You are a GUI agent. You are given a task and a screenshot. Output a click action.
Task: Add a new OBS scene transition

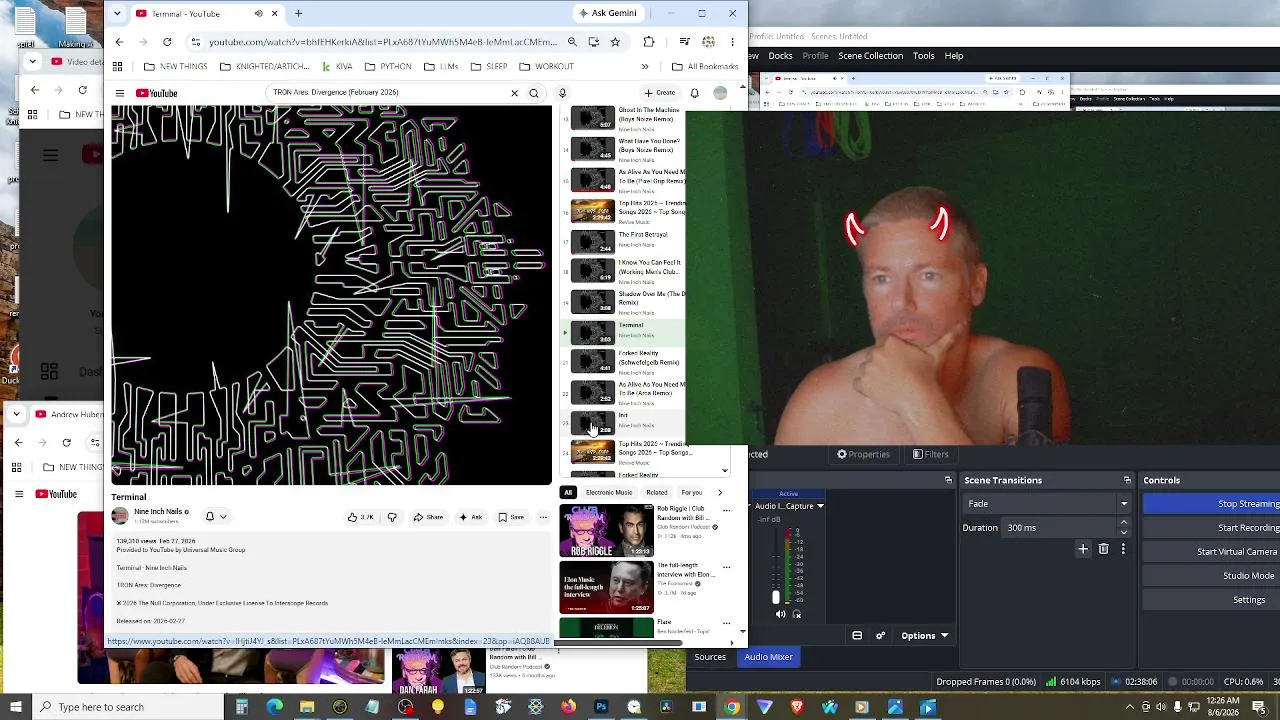pos(1083,549)
